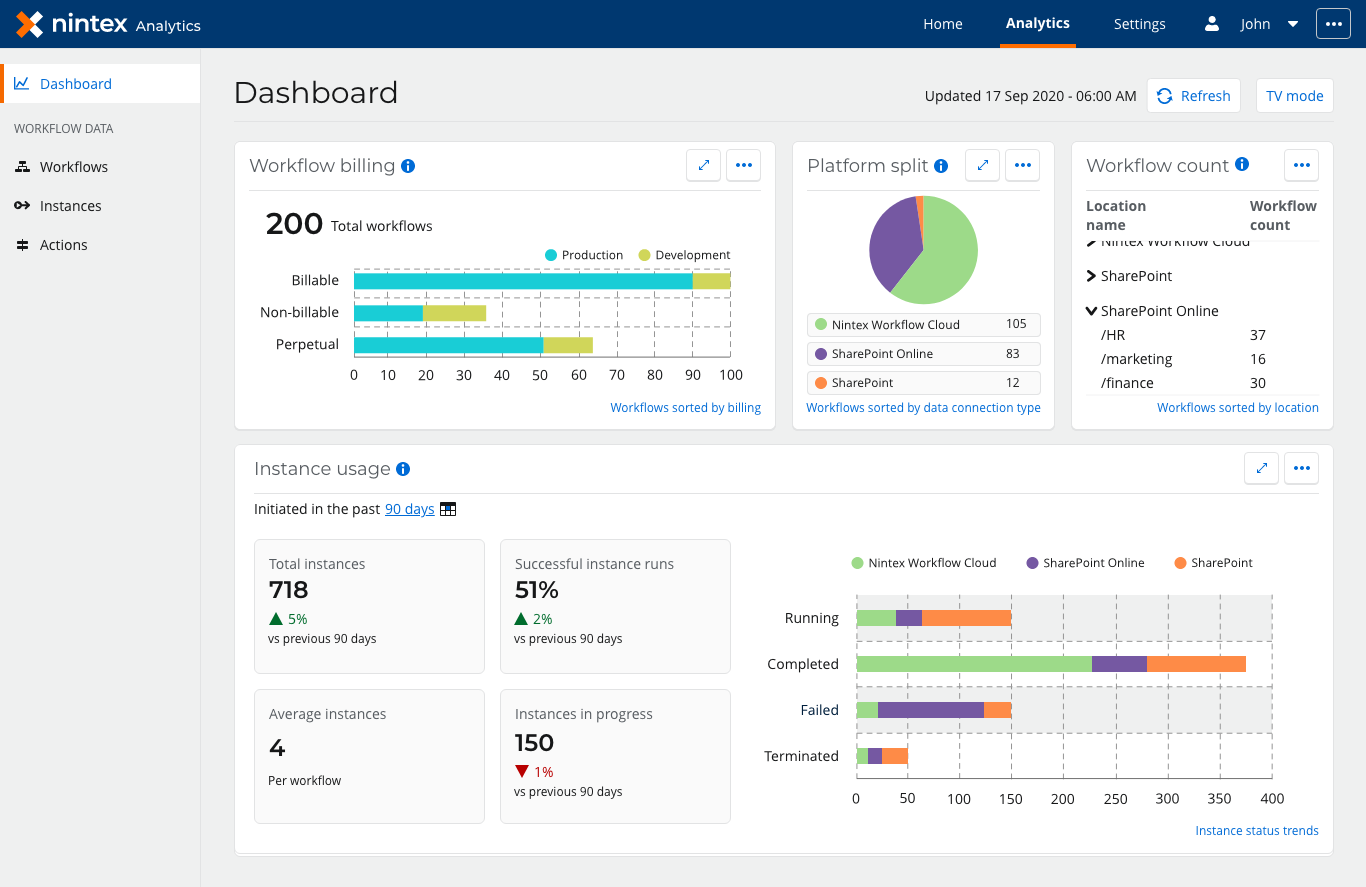
Task: Click the Total instances 718 card
Action: click(369, 607)
